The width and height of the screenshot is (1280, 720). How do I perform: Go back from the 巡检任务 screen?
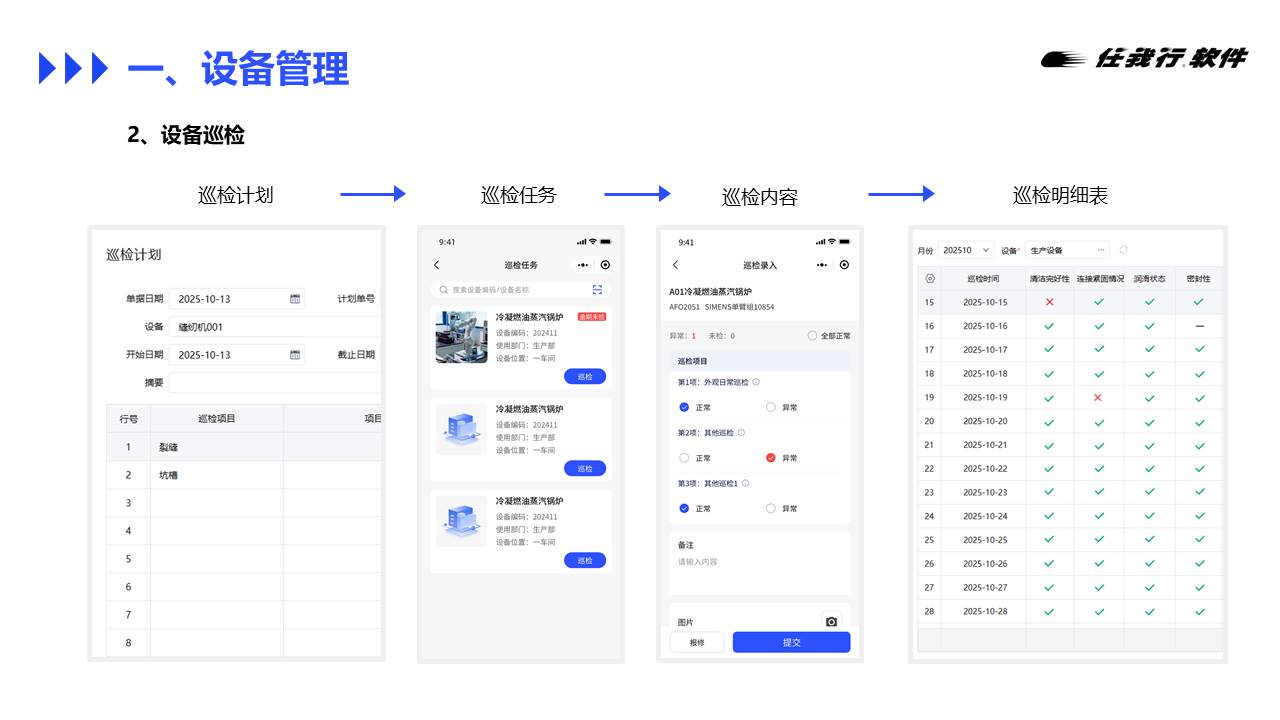(437, 265)
